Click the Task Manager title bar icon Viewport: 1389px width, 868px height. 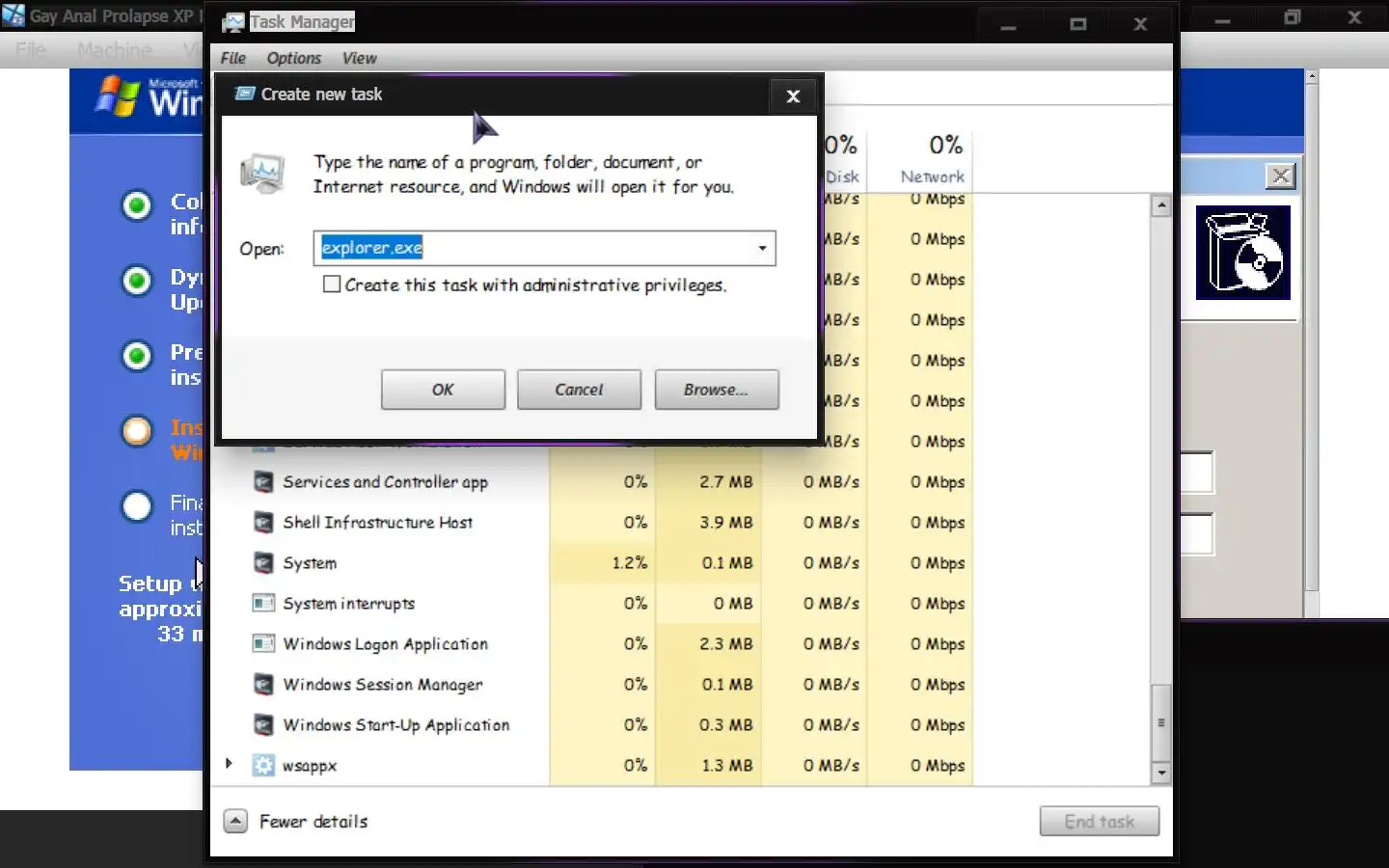233,22
